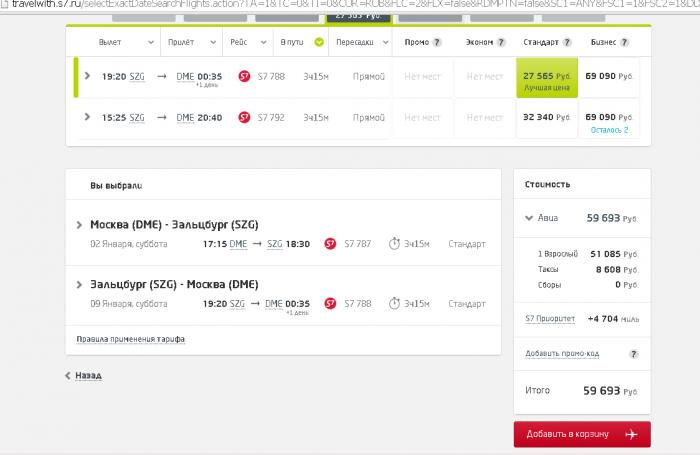Click the green check icon next to В пути
The image size is (700, 455).
(319, 42)
